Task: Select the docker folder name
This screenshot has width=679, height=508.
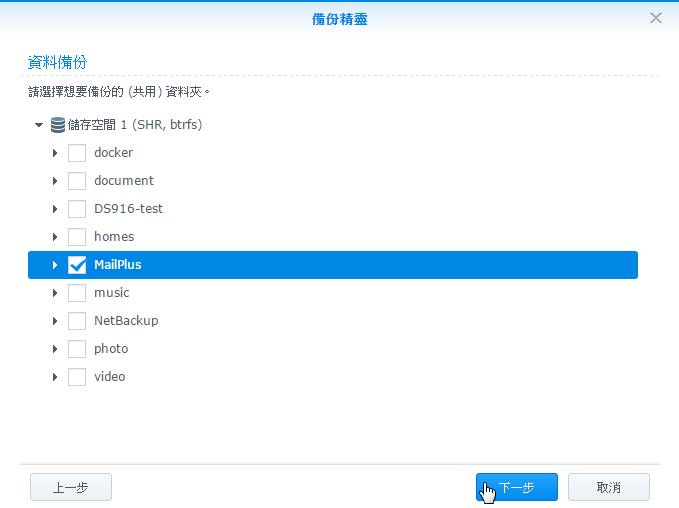Action: [x=113, y=152]
